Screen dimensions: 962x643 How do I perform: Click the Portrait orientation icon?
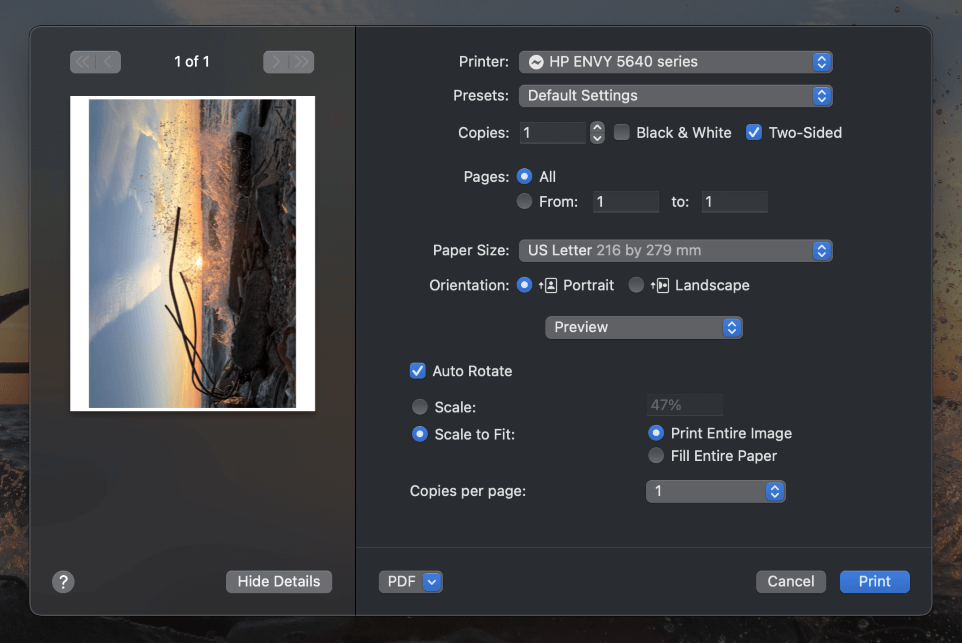[x=548, y=285]
